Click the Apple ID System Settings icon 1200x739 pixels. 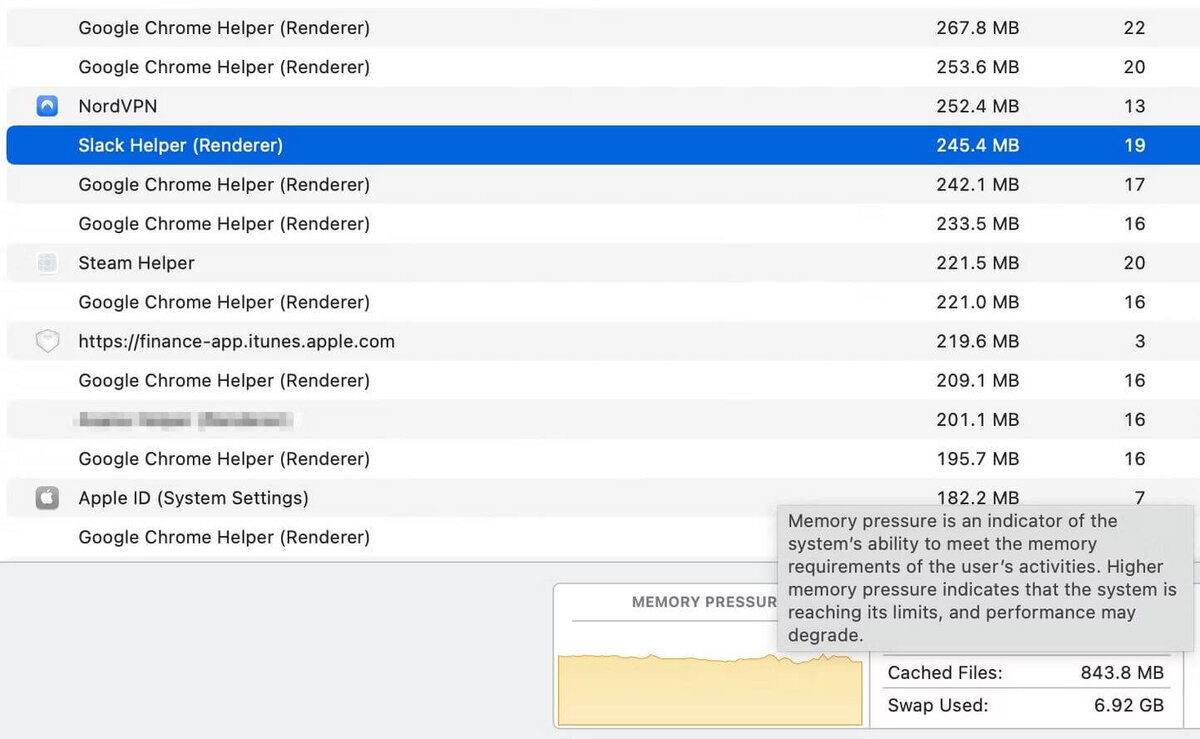click(x=47, y=498)
